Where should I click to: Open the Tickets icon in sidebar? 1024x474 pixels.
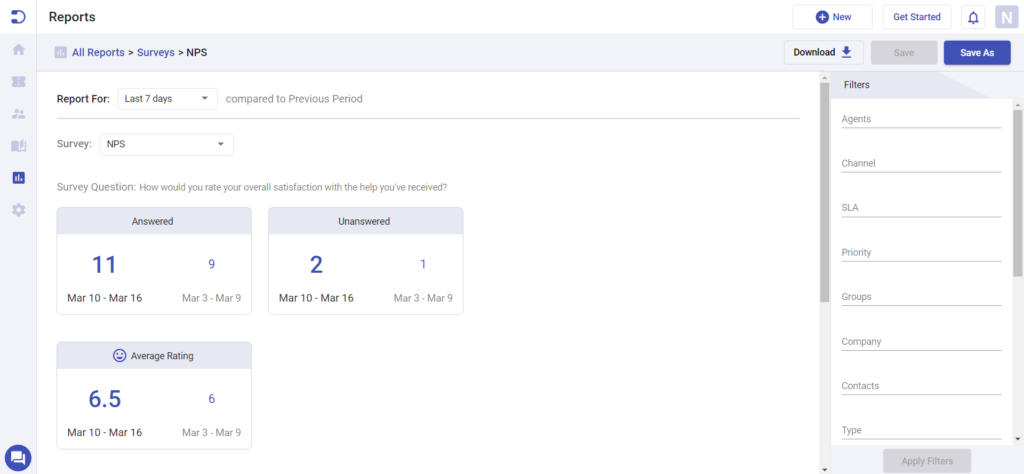(x=18, y=82)
